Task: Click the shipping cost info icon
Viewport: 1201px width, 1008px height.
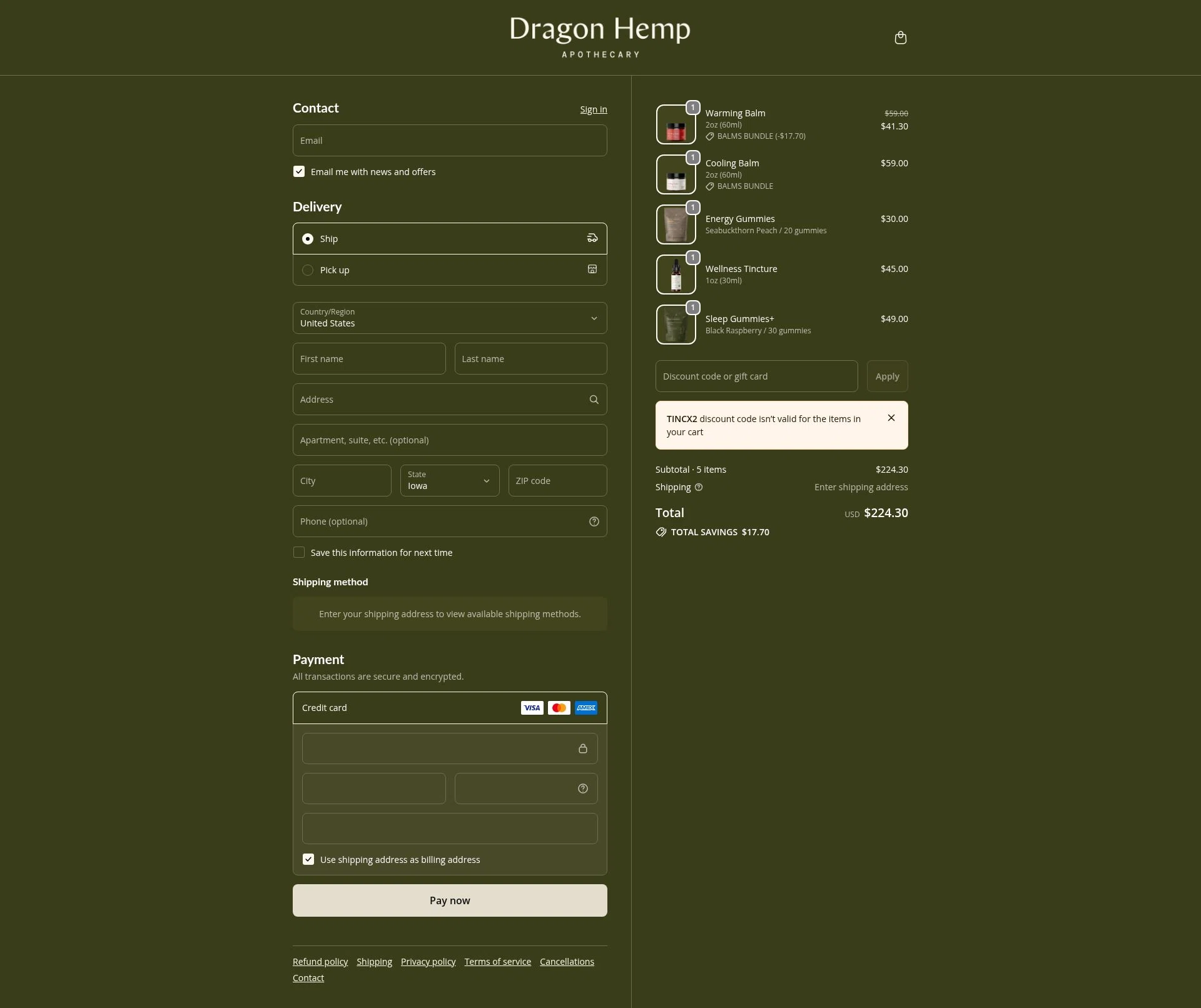Action: pyautogui.click(x=698, y=487)
